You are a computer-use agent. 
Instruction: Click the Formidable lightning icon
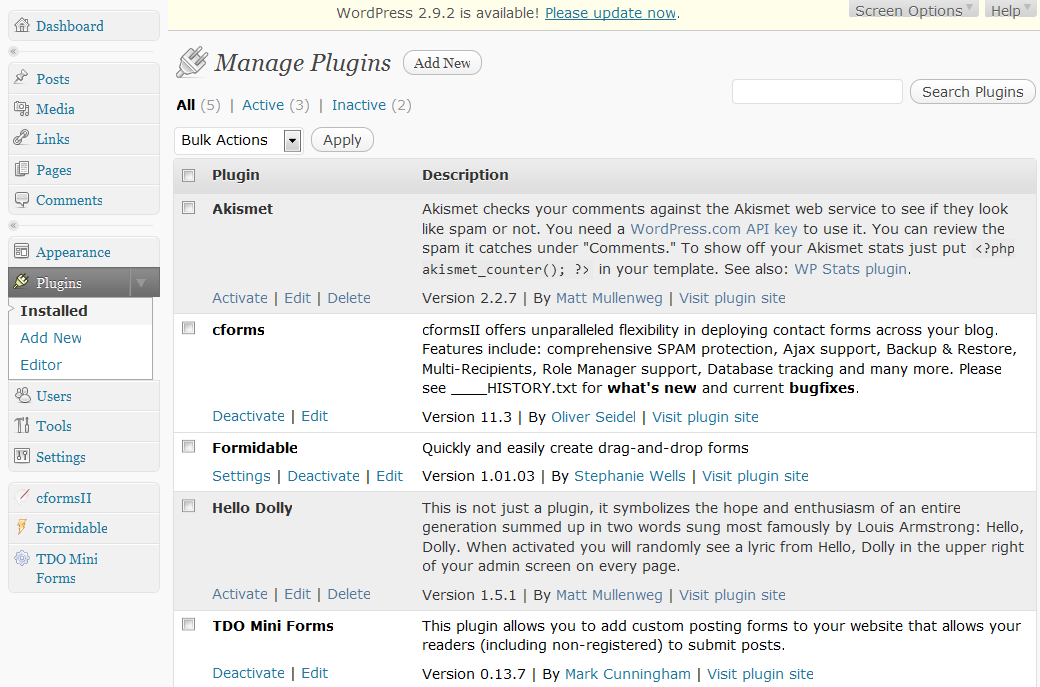point(22,528)
